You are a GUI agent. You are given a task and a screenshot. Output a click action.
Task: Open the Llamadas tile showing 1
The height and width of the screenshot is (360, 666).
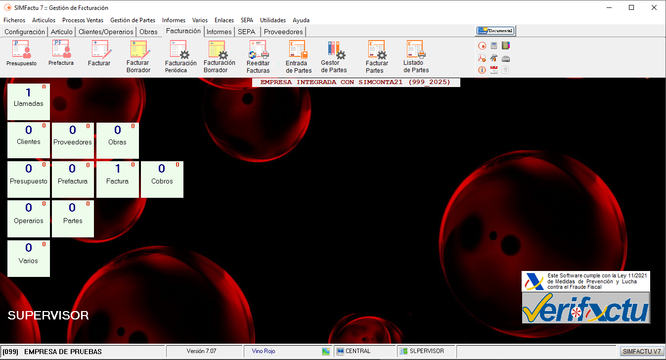click(28, 101)
